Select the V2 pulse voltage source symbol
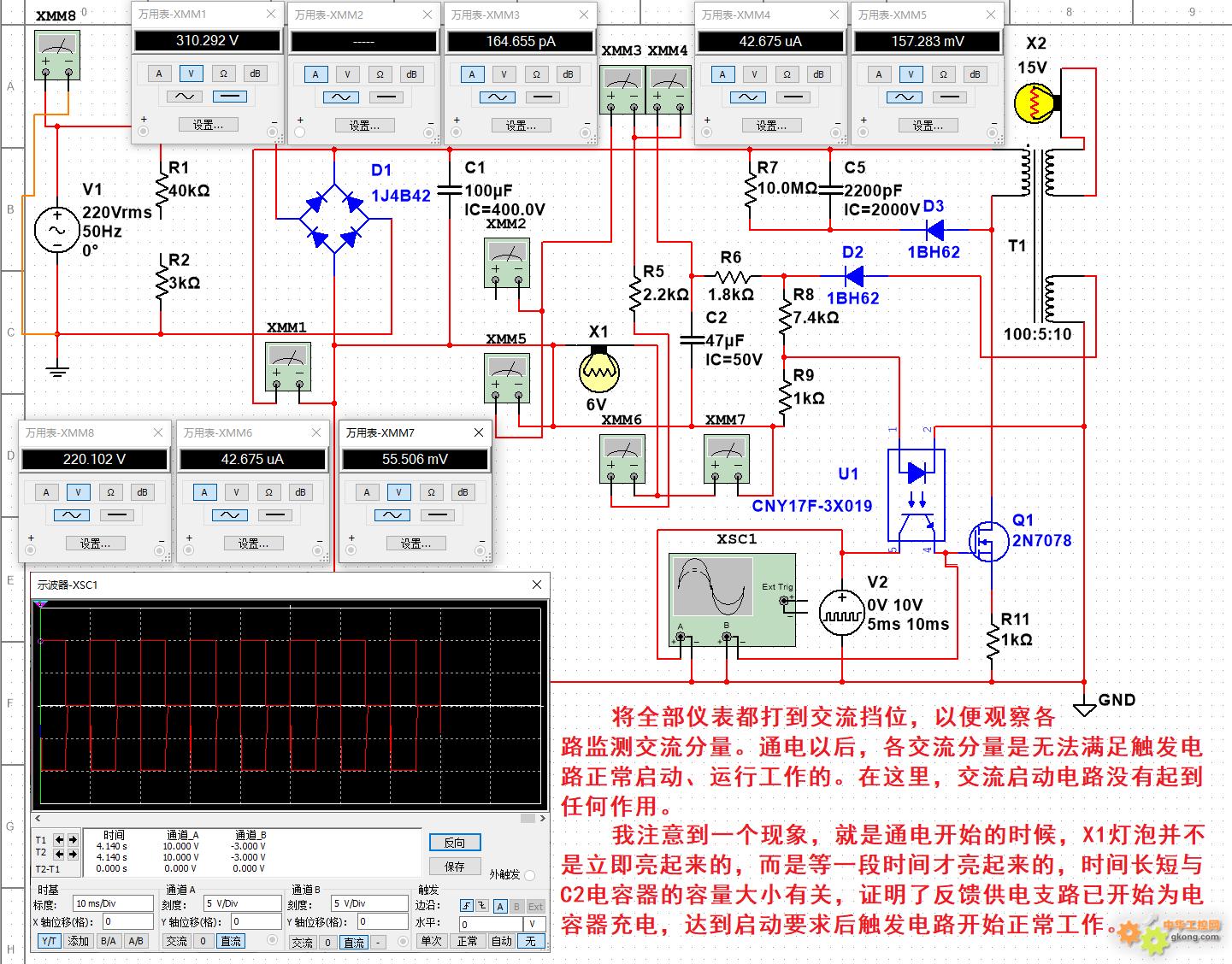The image size is (1232, 964). pos(841,614)
